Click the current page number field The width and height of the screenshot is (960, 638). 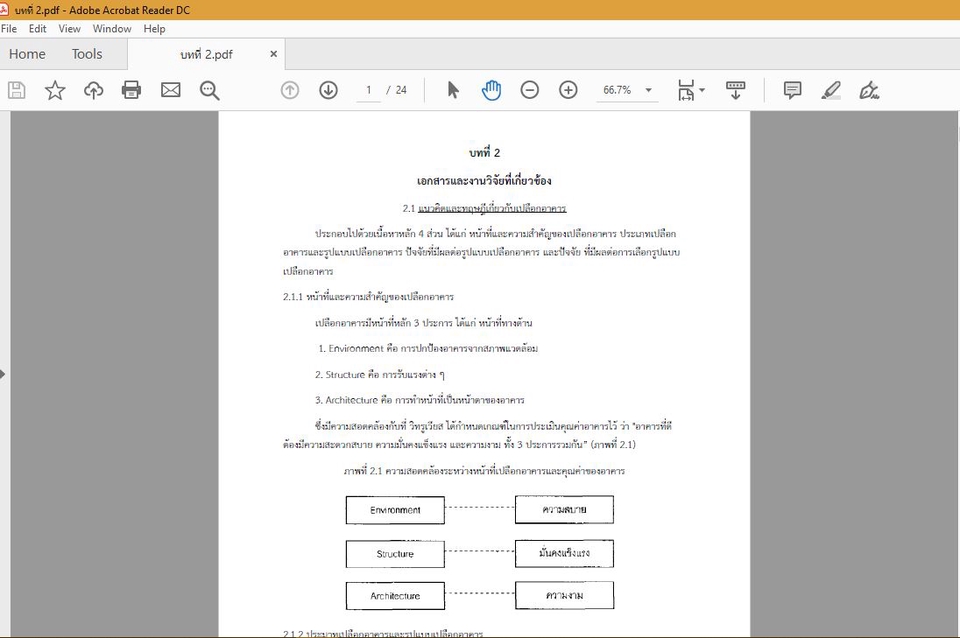coord(369,90)
